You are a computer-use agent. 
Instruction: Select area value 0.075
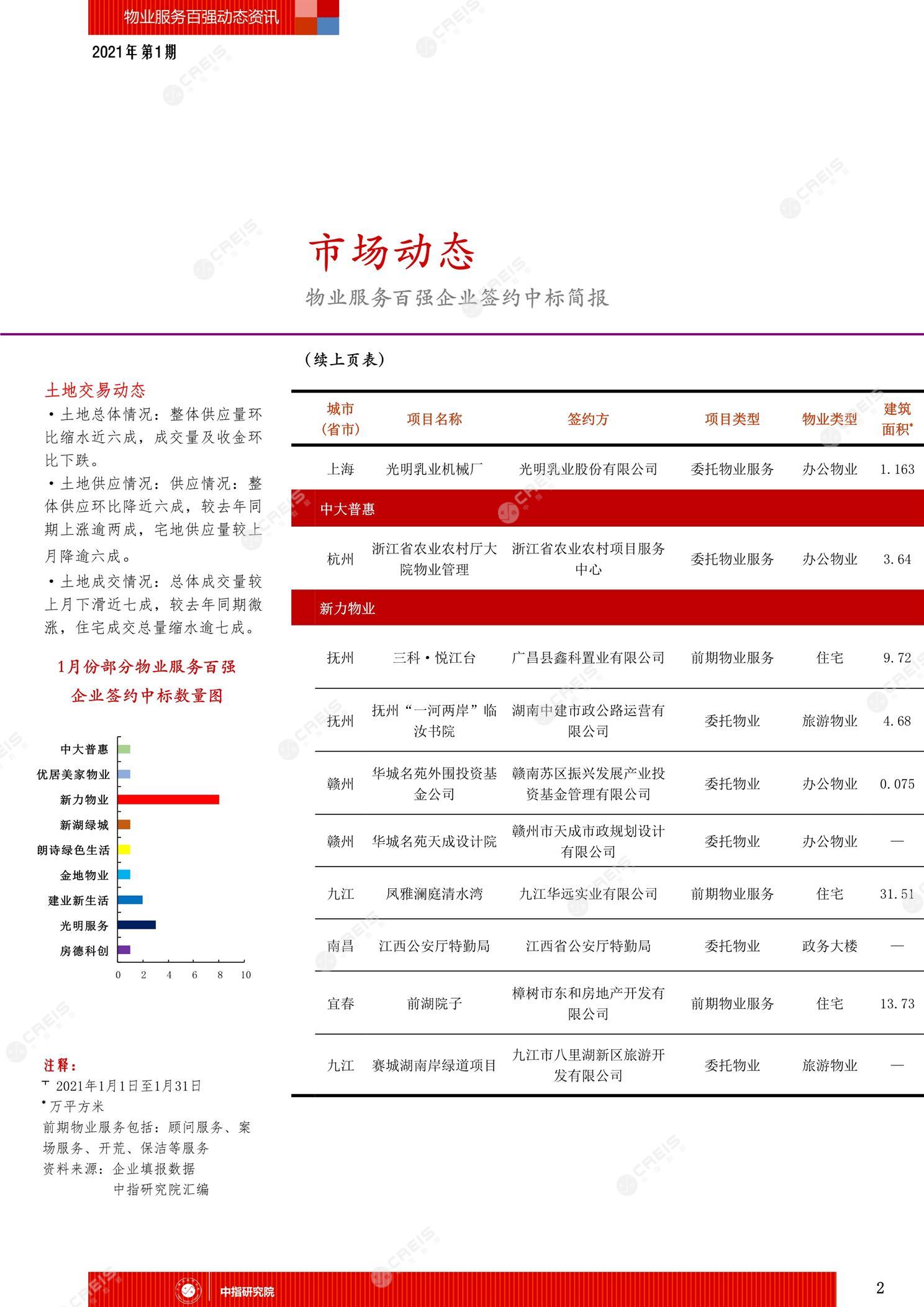tap(897, 784)
